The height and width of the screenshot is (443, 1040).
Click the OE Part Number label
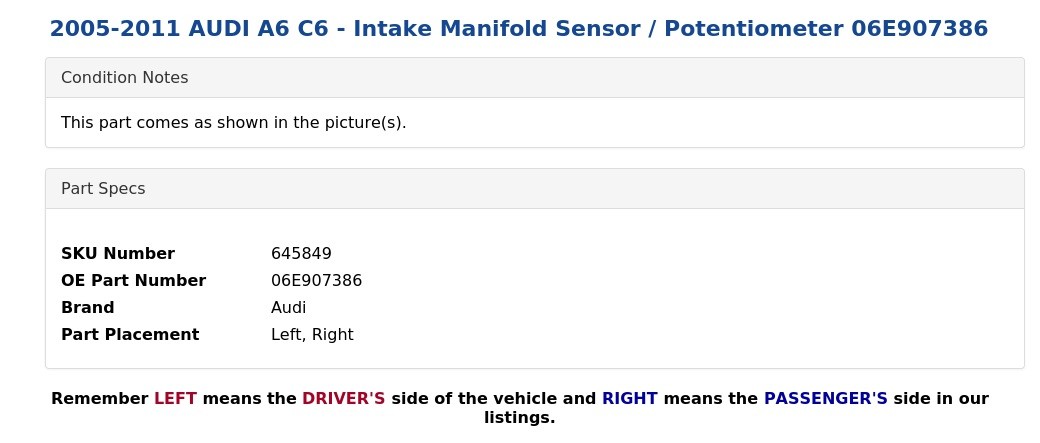tap(133, 281)
